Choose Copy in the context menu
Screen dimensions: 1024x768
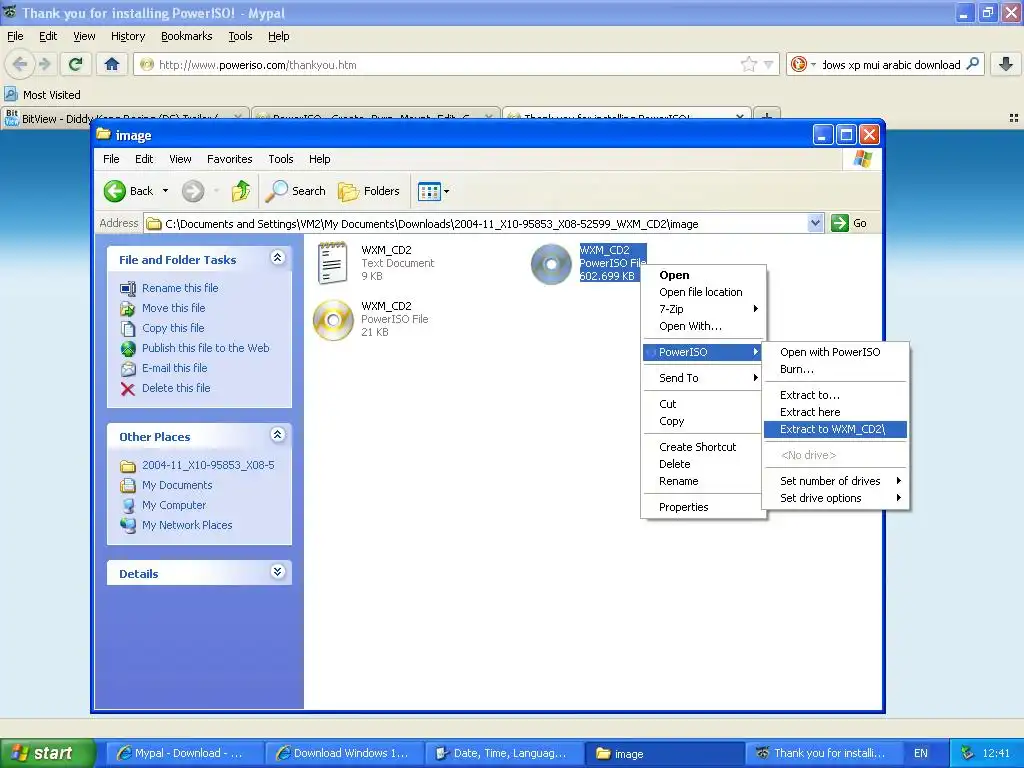click(x=703, y=421)
